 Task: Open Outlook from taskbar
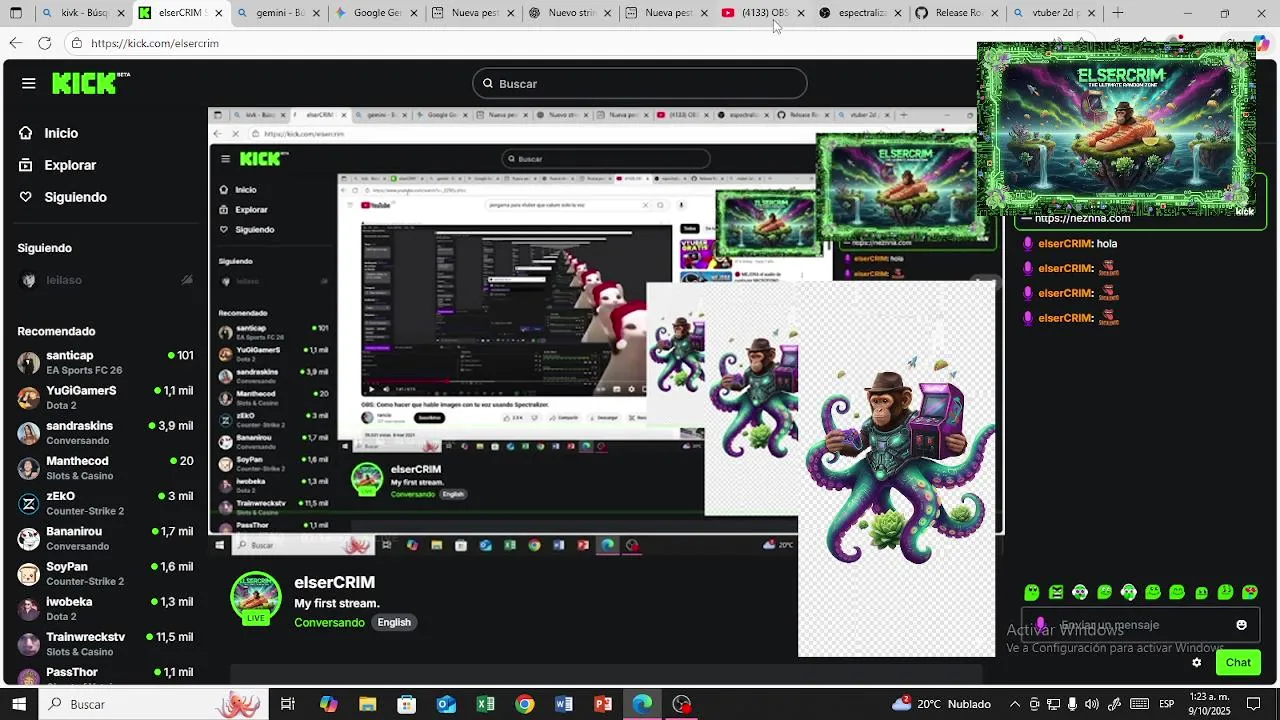click(446, 704)
